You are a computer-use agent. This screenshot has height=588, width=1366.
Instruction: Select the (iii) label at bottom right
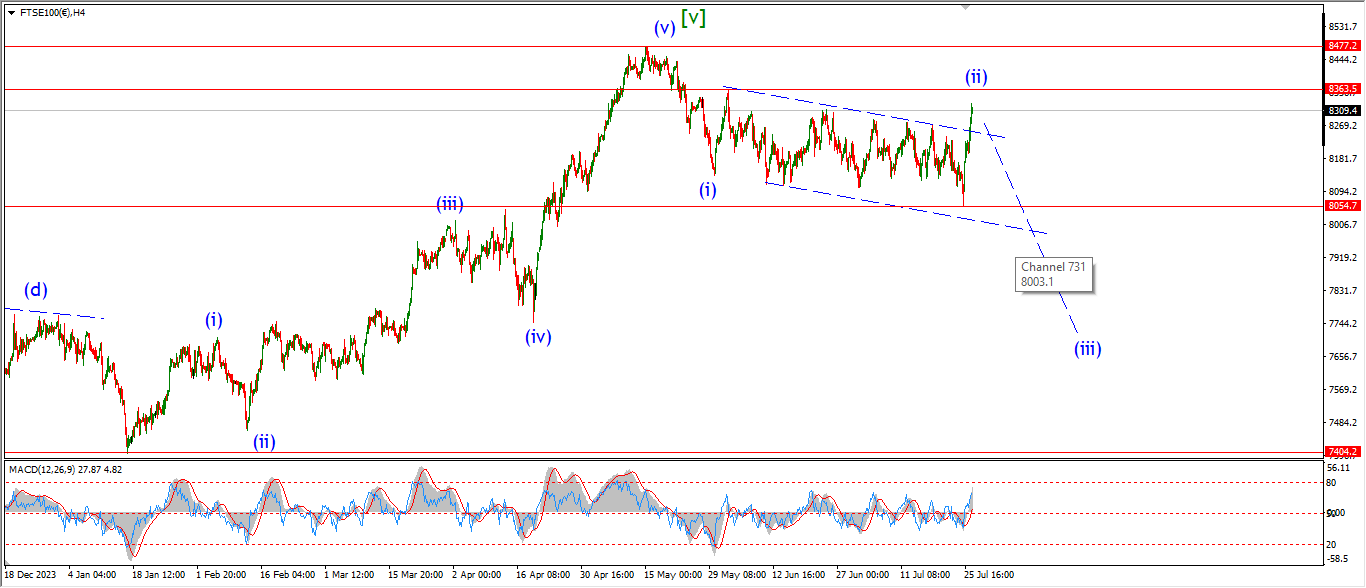pos(1088,349)
